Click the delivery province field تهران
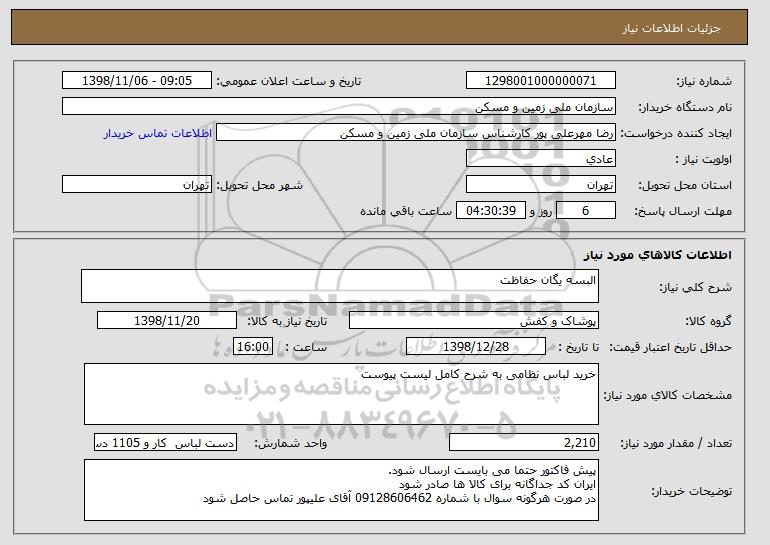The width and height of the screenshot is (770, 545). [x=541, y=185]
